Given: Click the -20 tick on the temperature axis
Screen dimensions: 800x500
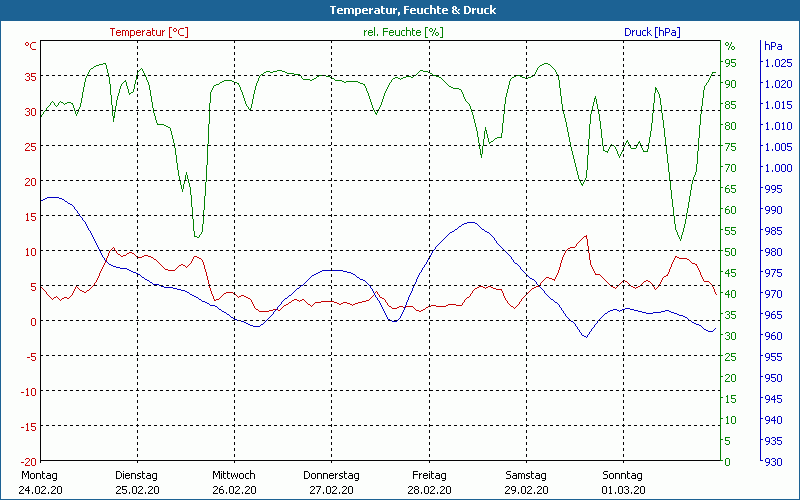Looking at the screenshot, I should 27,461.
